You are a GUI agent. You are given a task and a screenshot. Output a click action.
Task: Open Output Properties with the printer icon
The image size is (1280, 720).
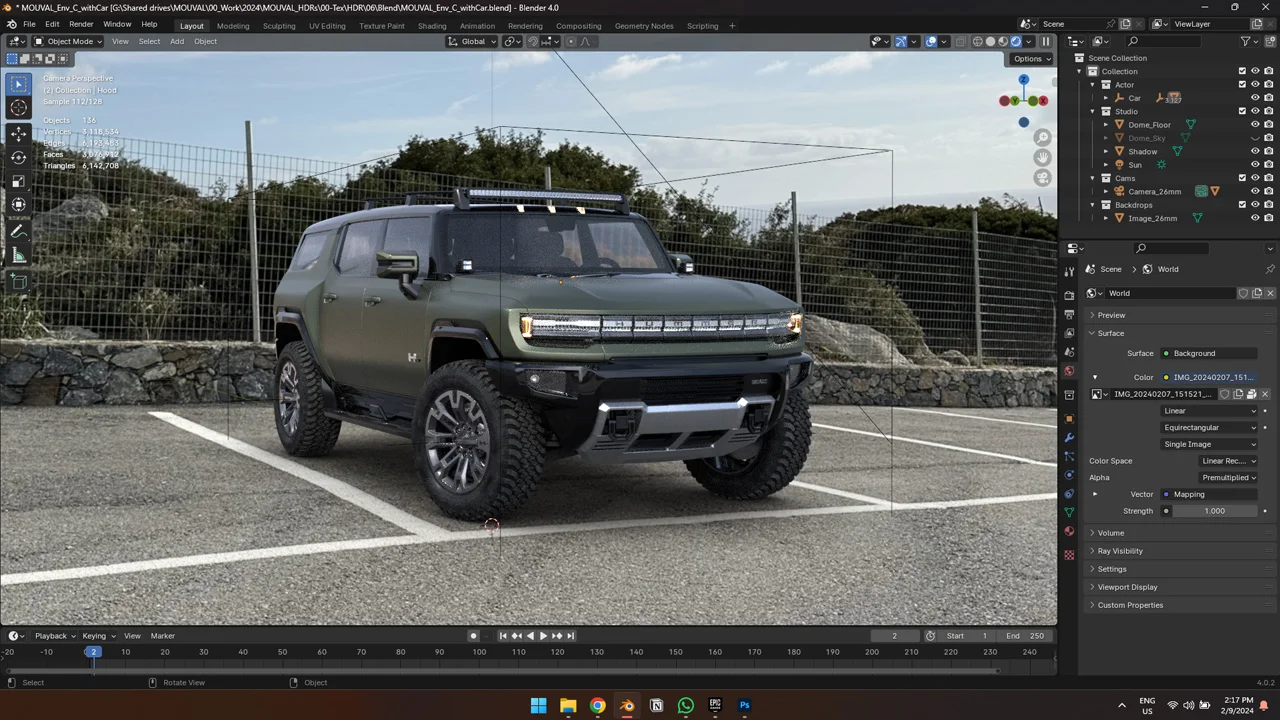(x=1069, y=314)
